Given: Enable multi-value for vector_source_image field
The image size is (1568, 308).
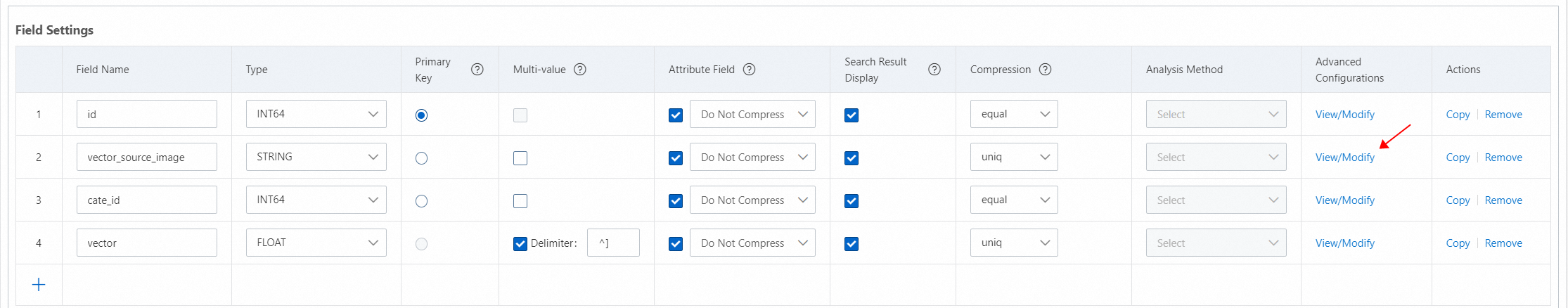Looking at the screenshot, I should (520, 158).
